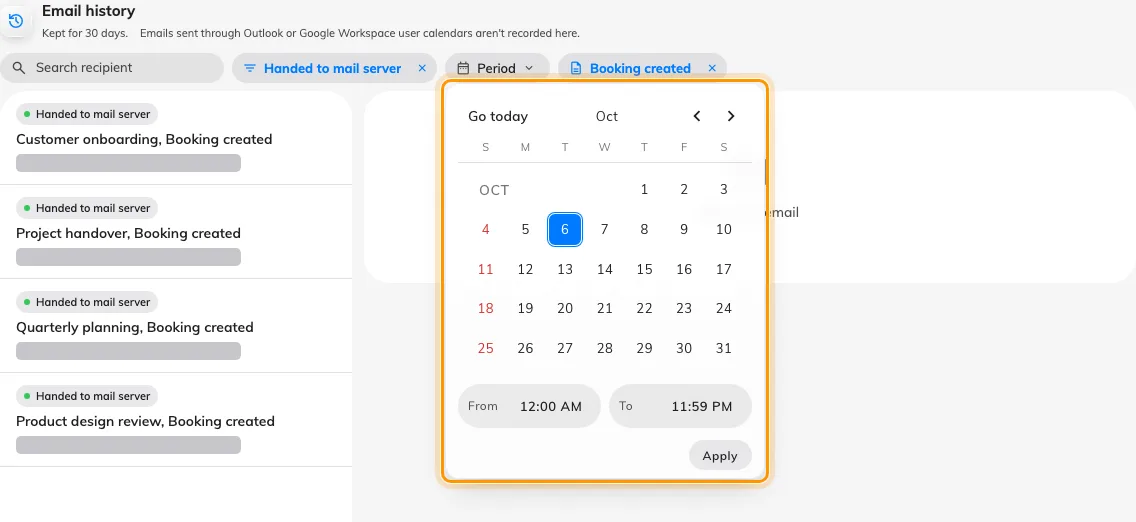Select October 7 in calendar
Viewport: 1136px width, 522px height.
(605, 230)
